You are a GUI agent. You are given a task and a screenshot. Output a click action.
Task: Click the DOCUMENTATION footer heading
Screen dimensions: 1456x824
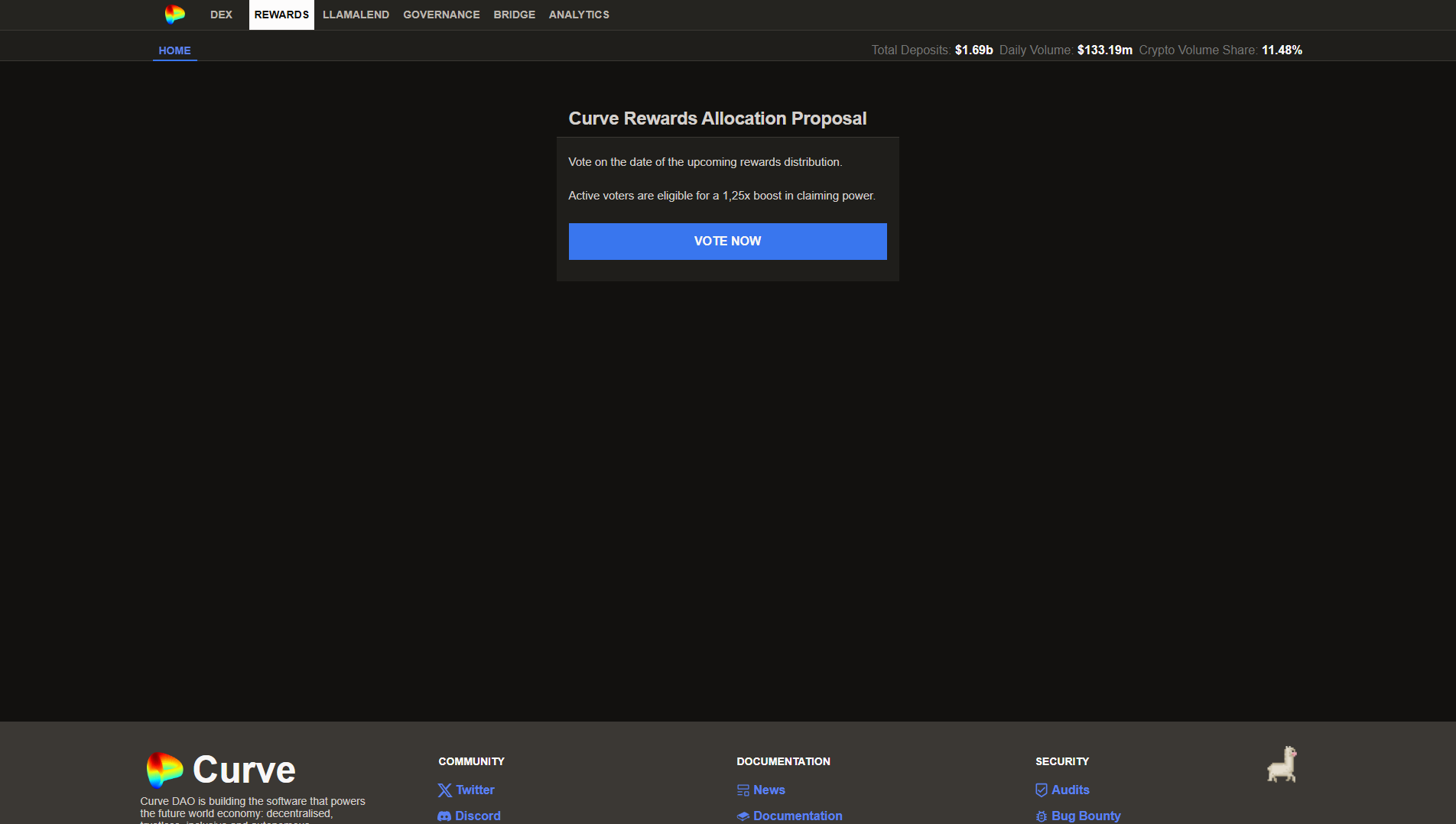pyautogui.click(x=783, y=761)
